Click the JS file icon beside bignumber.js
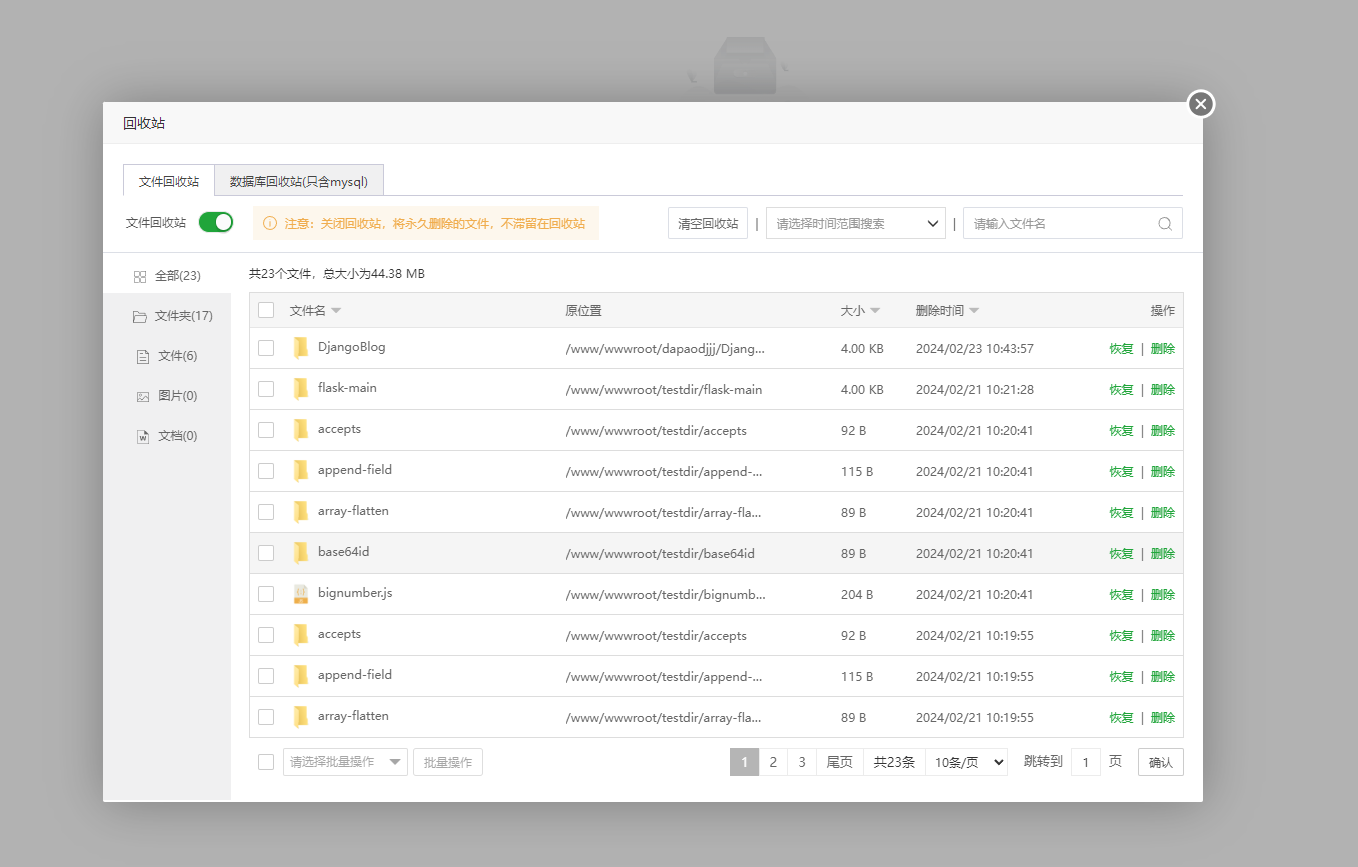This screenshot has width=1358, height=867. (300, 594)
